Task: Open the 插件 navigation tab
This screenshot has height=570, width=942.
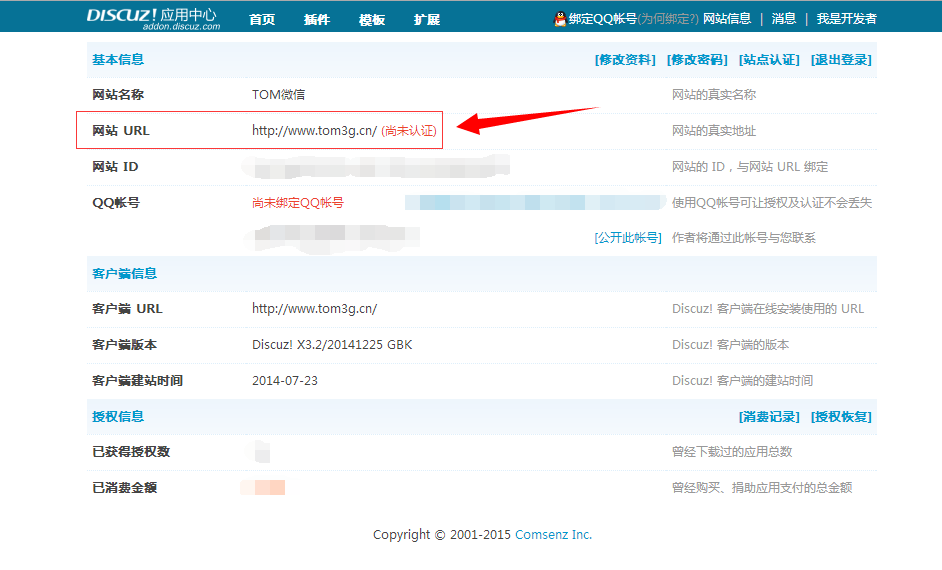Action: click(317, 19)
